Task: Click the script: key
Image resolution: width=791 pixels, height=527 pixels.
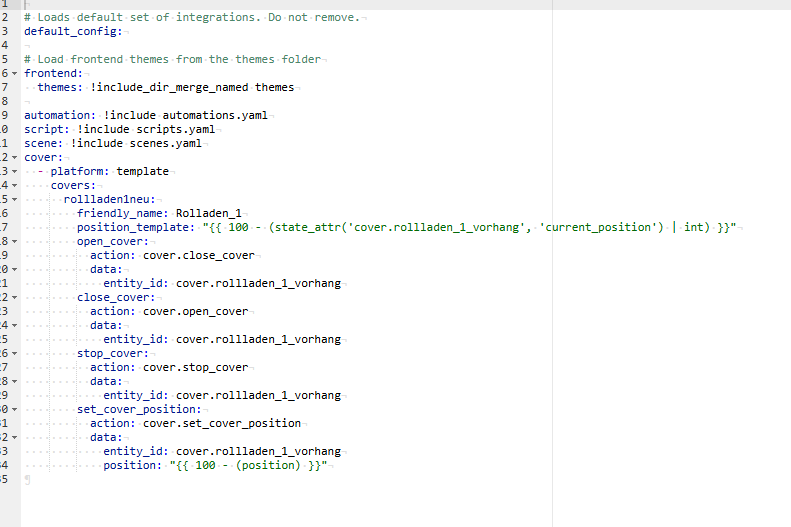Action: (47, 129)
